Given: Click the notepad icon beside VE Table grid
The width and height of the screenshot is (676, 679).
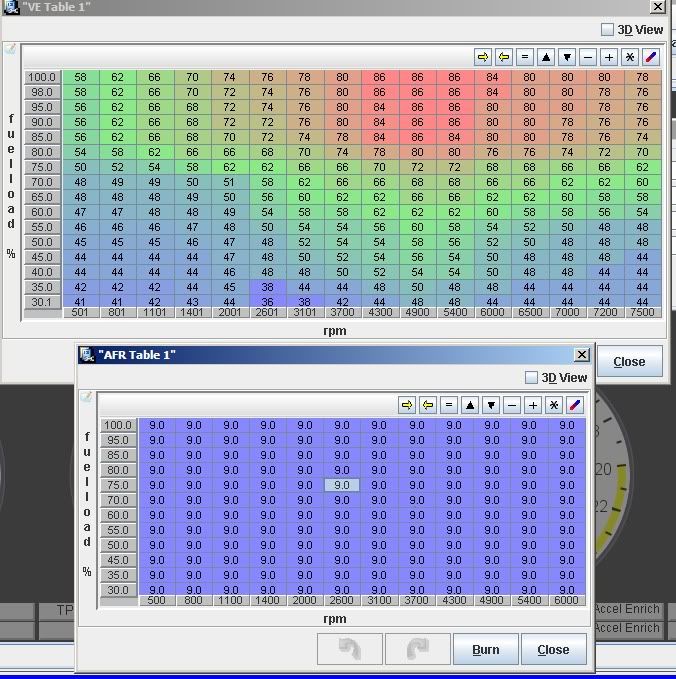Looking at the screenshot, I should tap(10, 48).
